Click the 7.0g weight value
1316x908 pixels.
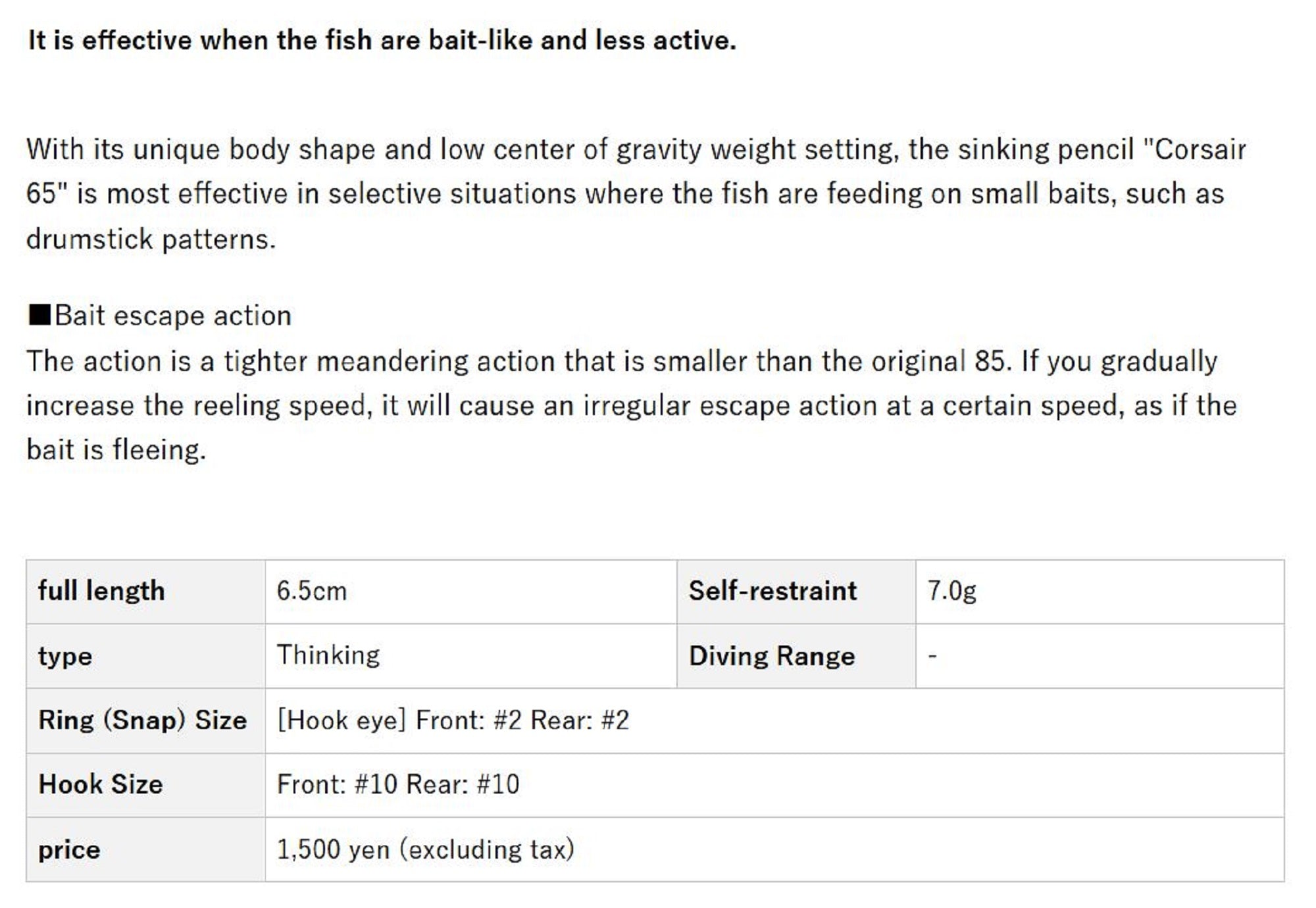click(951, 591)
